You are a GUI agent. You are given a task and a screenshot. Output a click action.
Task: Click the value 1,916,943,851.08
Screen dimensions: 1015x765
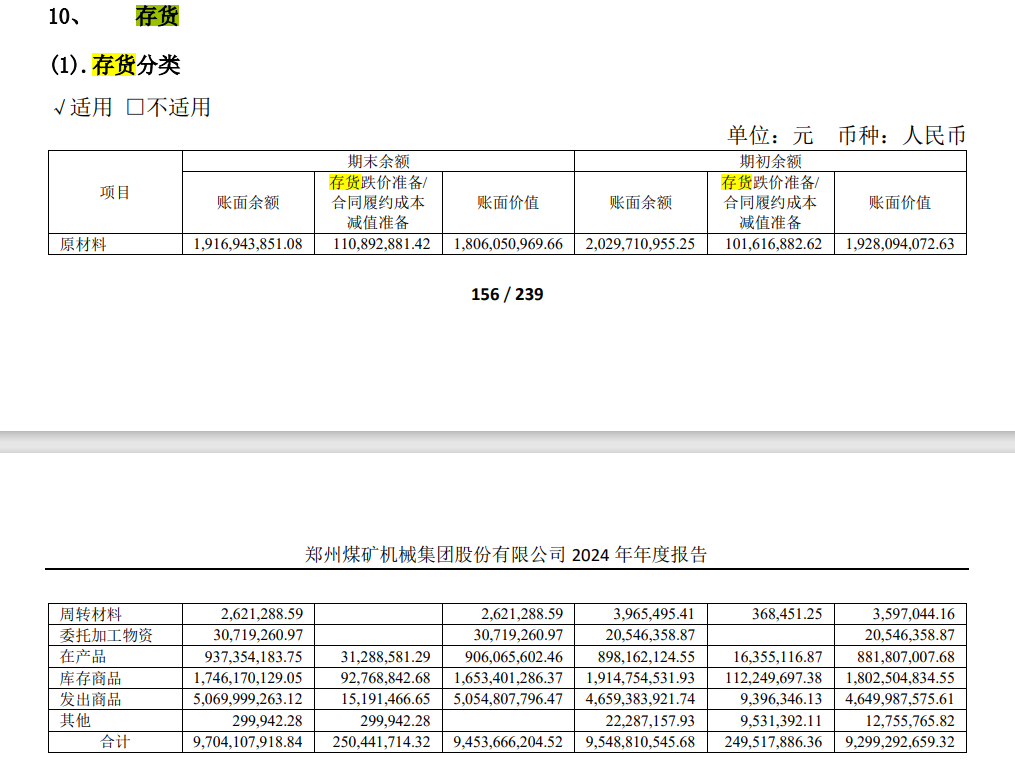(x=248, y=244)
